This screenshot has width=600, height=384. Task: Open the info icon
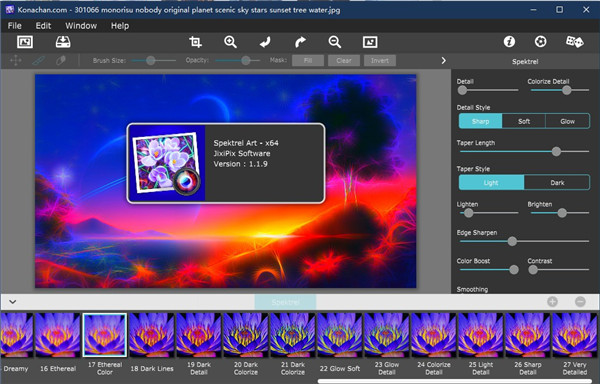pos(509,41)
